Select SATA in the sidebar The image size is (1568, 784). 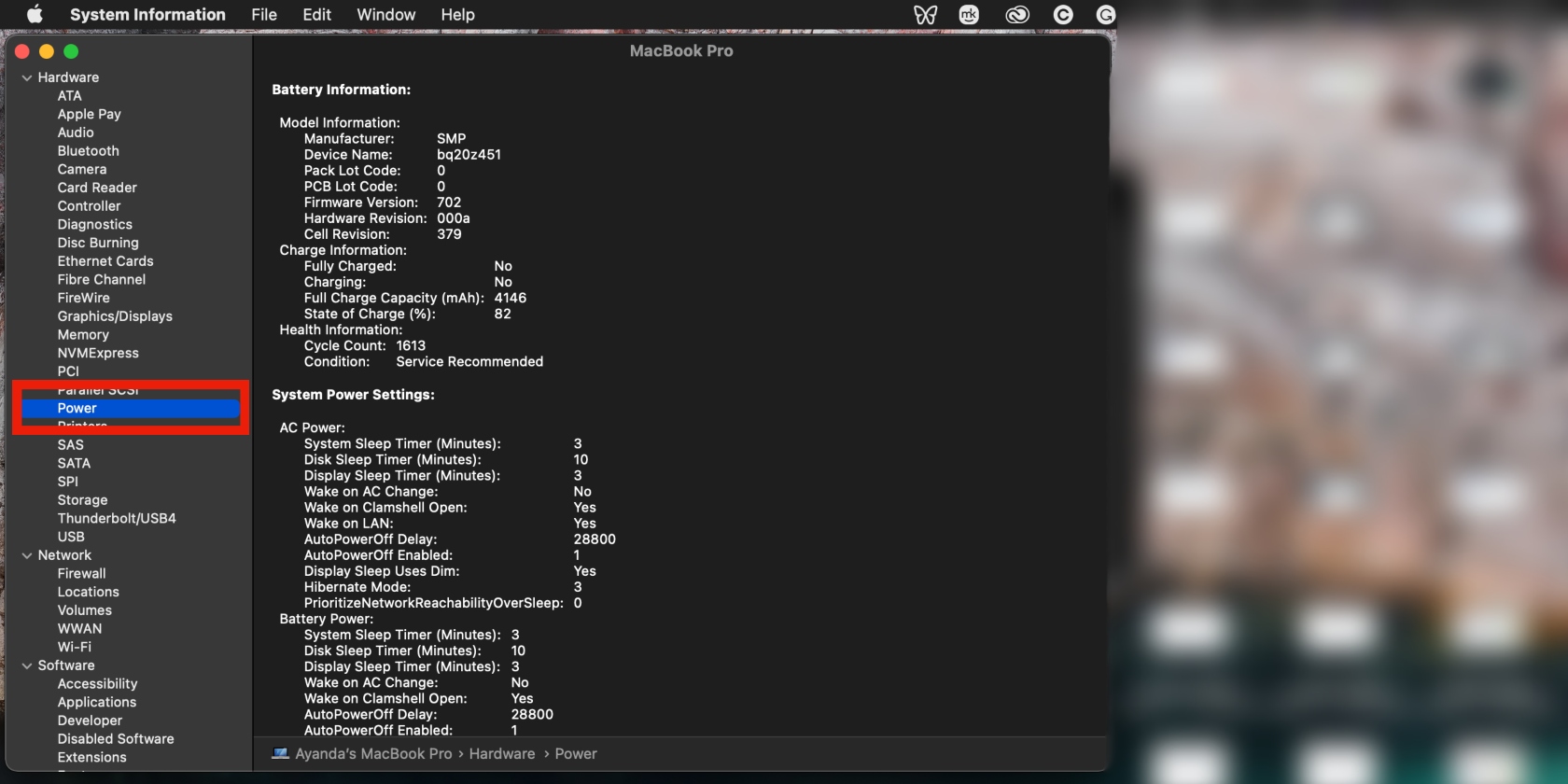tap(75, 463)
